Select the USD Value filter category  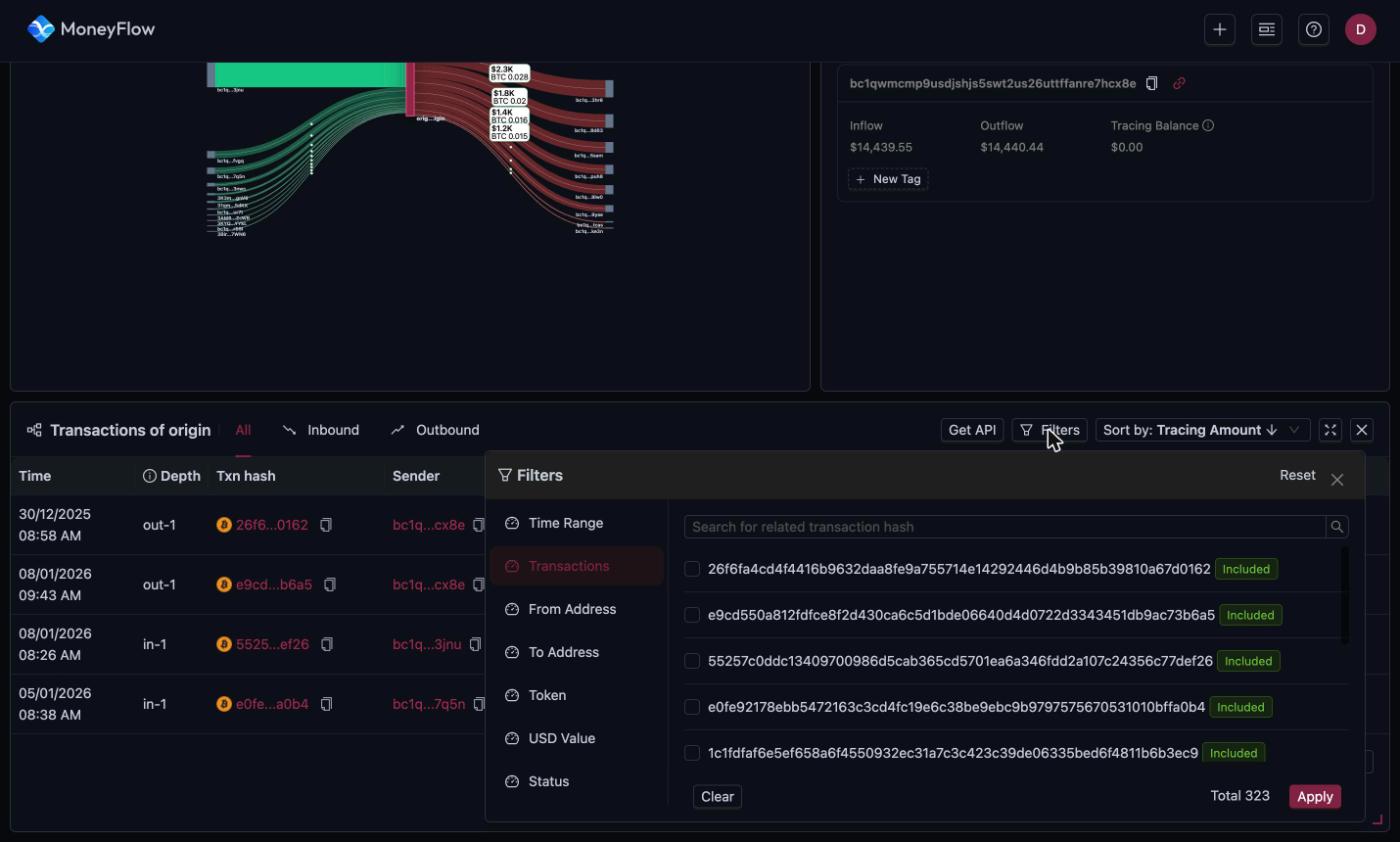tap(576, 738)
